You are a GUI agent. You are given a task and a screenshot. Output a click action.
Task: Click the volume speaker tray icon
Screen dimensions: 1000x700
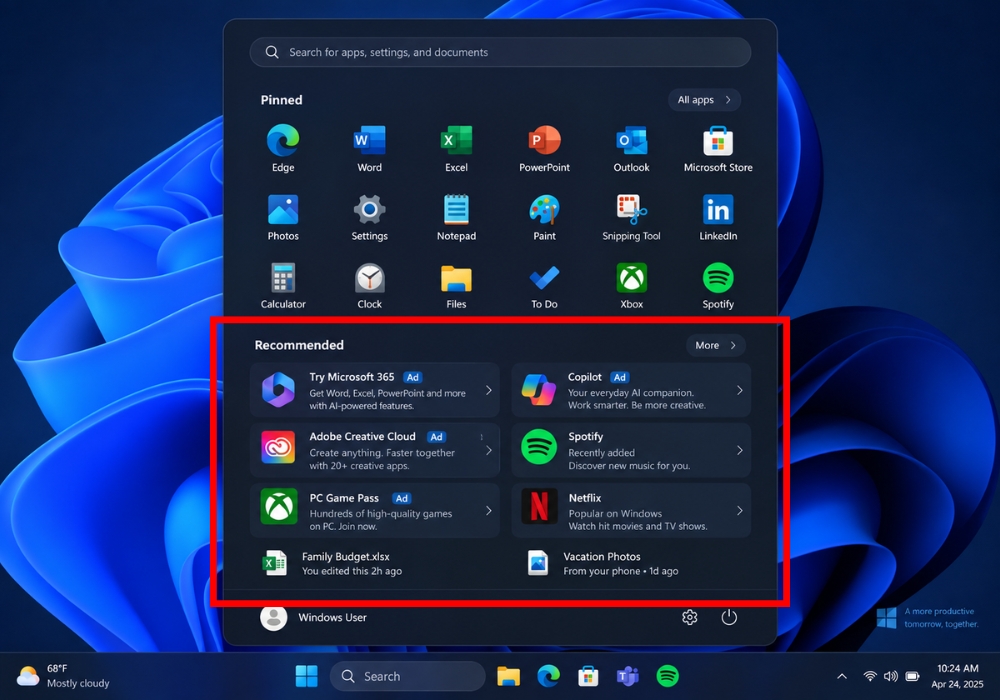(891, 676)
